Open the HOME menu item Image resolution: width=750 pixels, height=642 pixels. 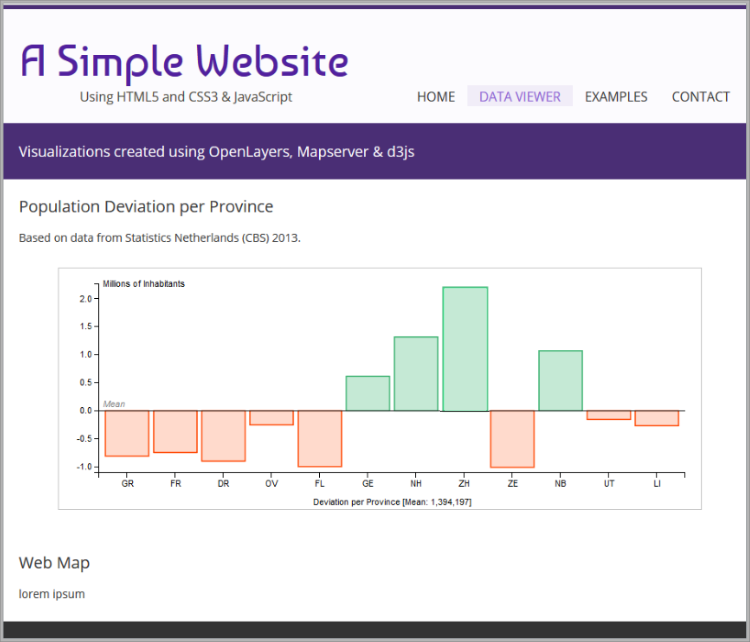[x=436, y=97]
